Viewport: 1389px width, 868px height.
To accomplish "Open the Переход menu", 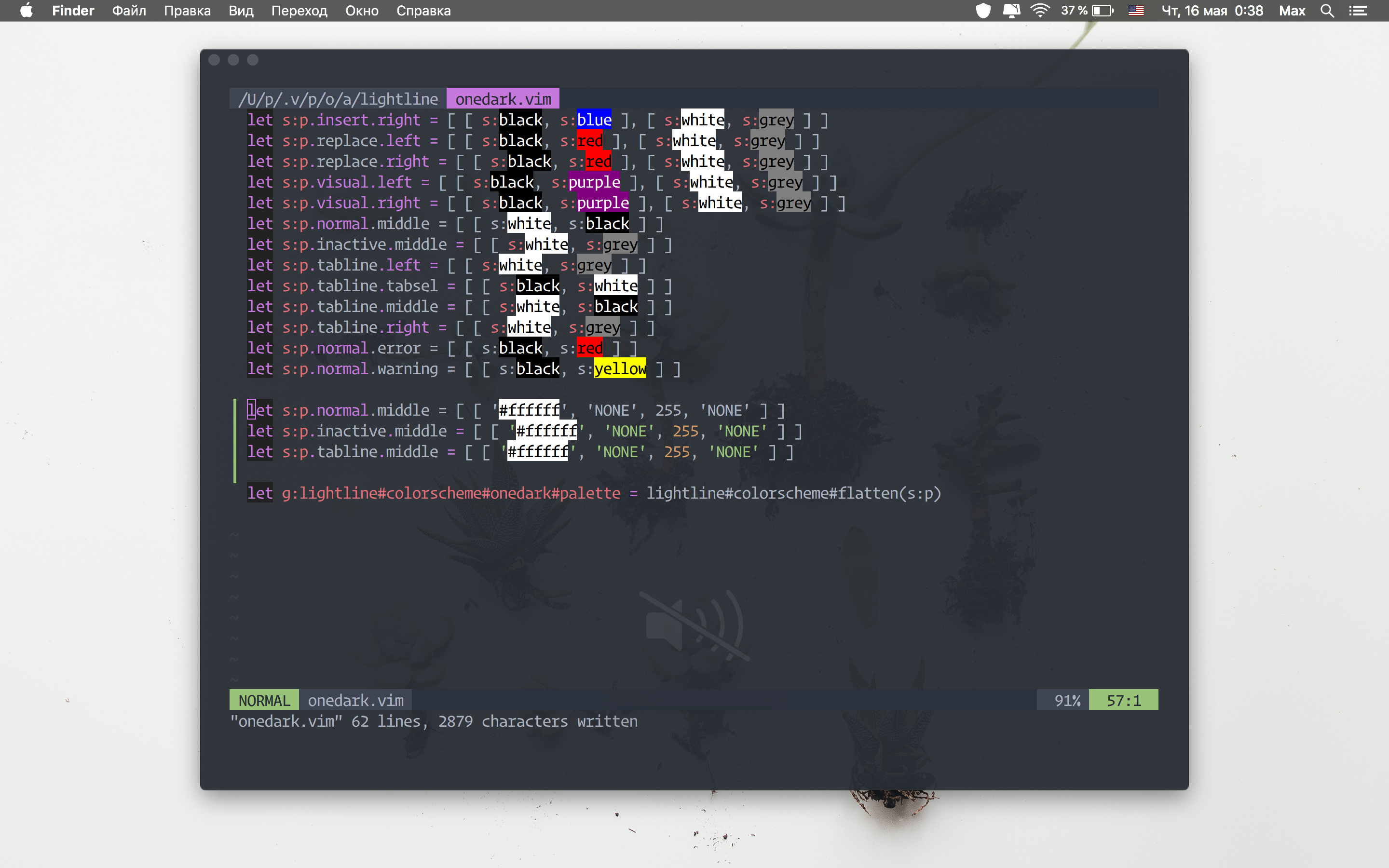I will point(299,10).
